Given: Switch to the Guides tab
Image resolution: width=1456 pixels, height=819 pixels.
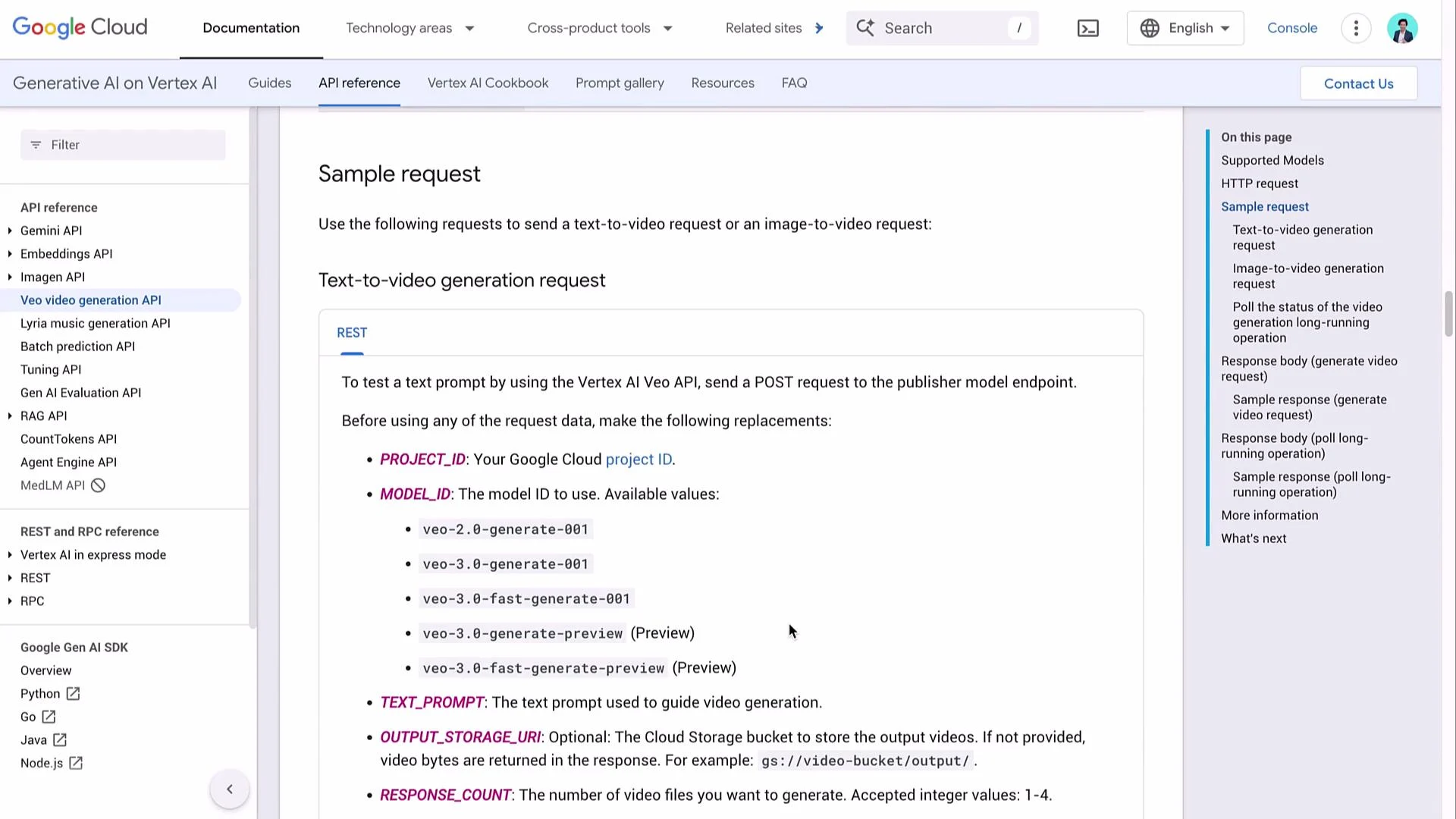Looking at the screenshot, I should pos(269,83).
